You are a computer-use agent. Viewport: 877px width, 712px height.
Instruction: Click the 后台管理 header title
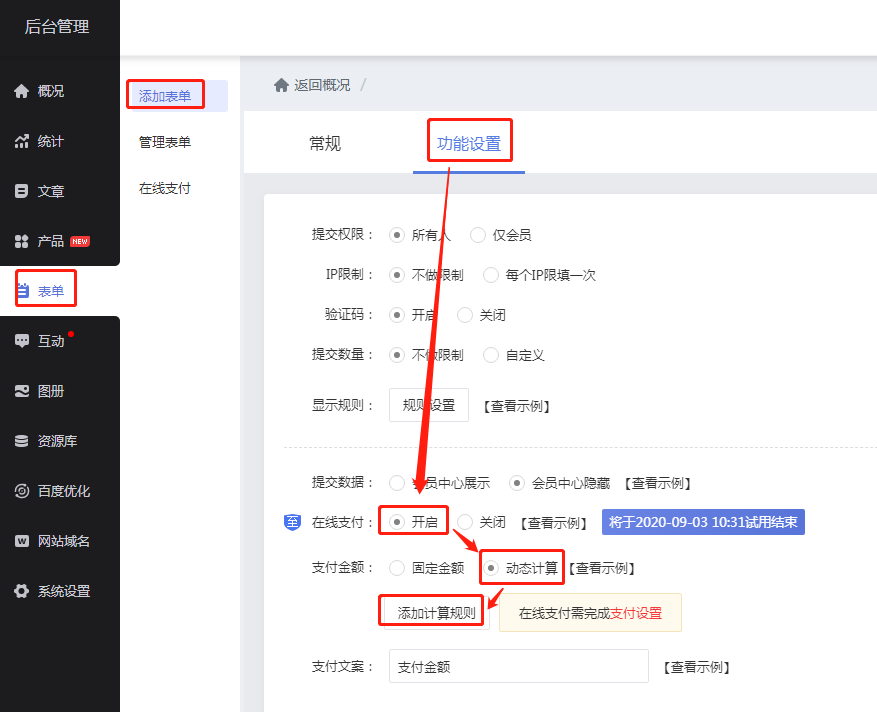pyautogui.click(x=57, y=26)
